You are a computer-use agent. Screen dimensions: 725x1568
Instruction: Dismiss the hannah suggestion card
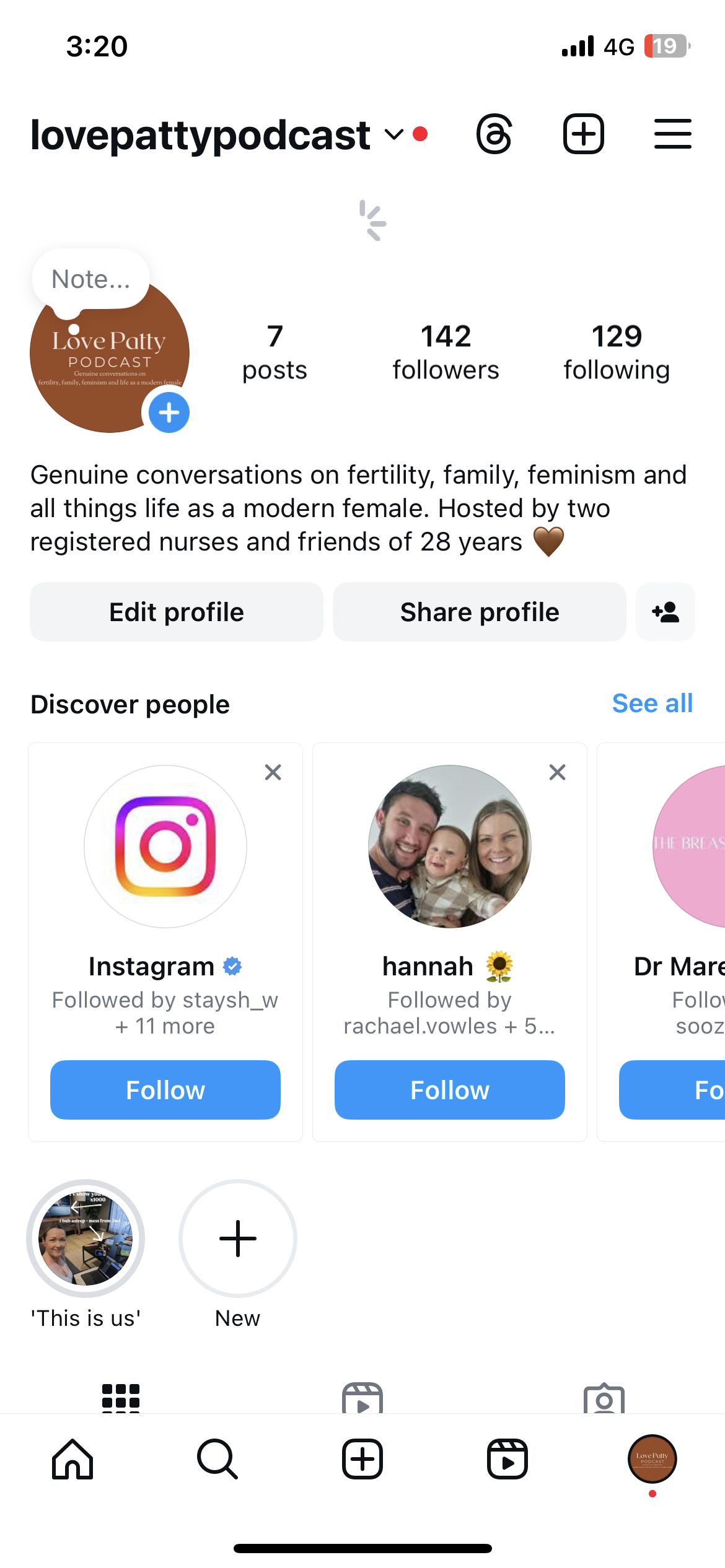[557, 772]
